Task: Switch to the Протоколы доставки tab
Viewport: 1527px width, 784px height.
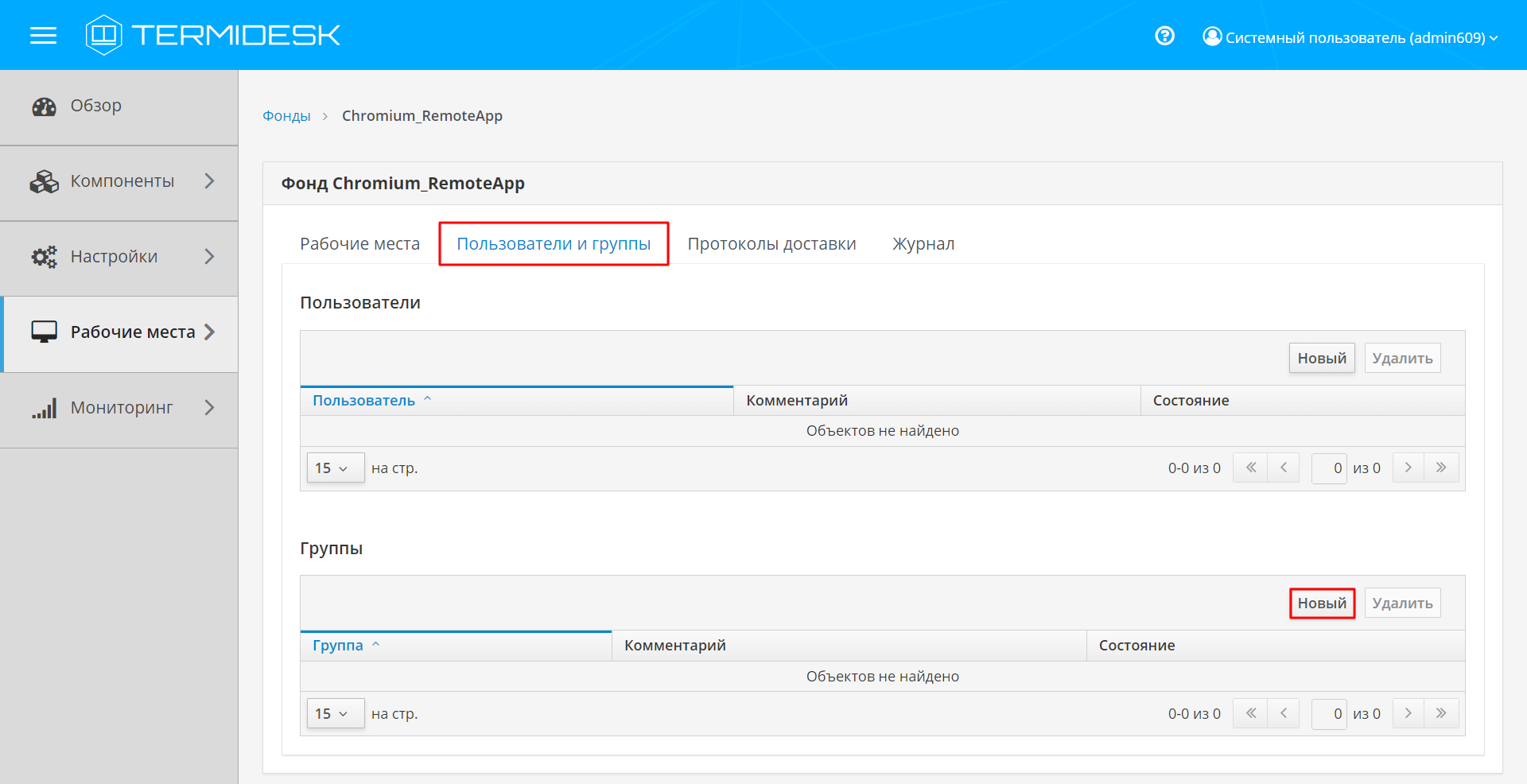Action: pyautogui.click(x=771, y=244)
